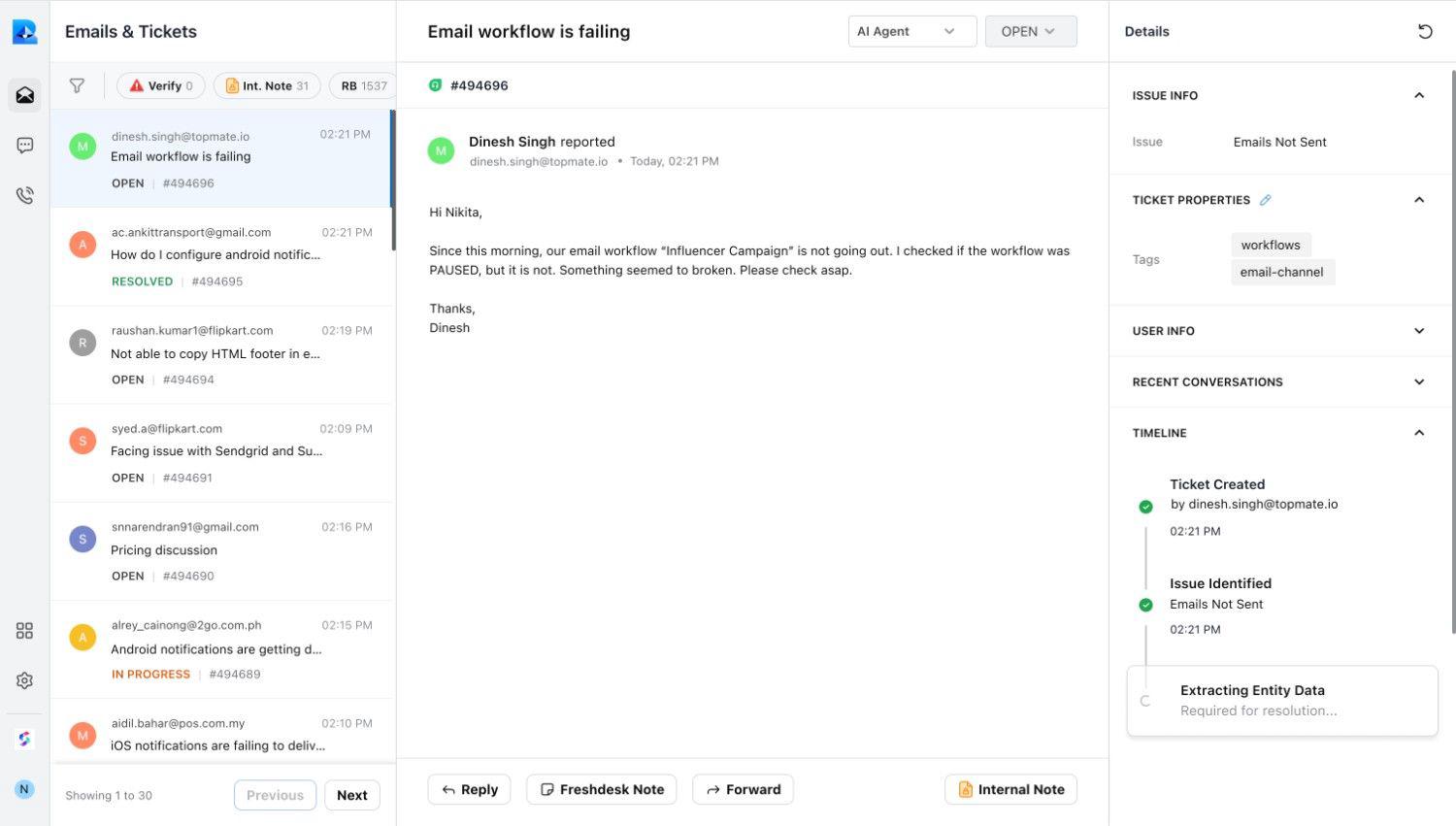Click the refresh icon in Details panel
The height and width of the screenshot is (826, 1456).
pyautogui.click(x=1425, y=31)
